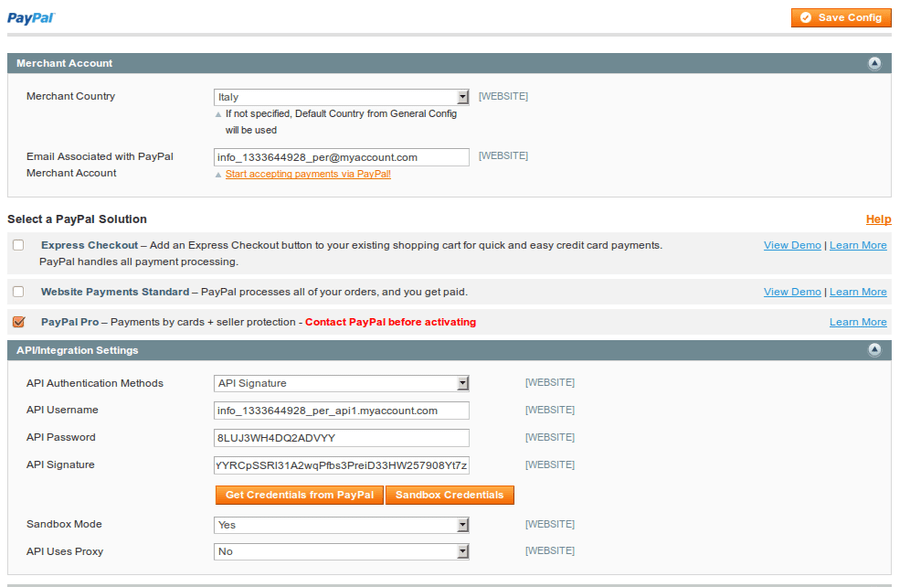Click the Merchant Country label
The width and height of the screenshot is (900, 587).
pos(71,96)
